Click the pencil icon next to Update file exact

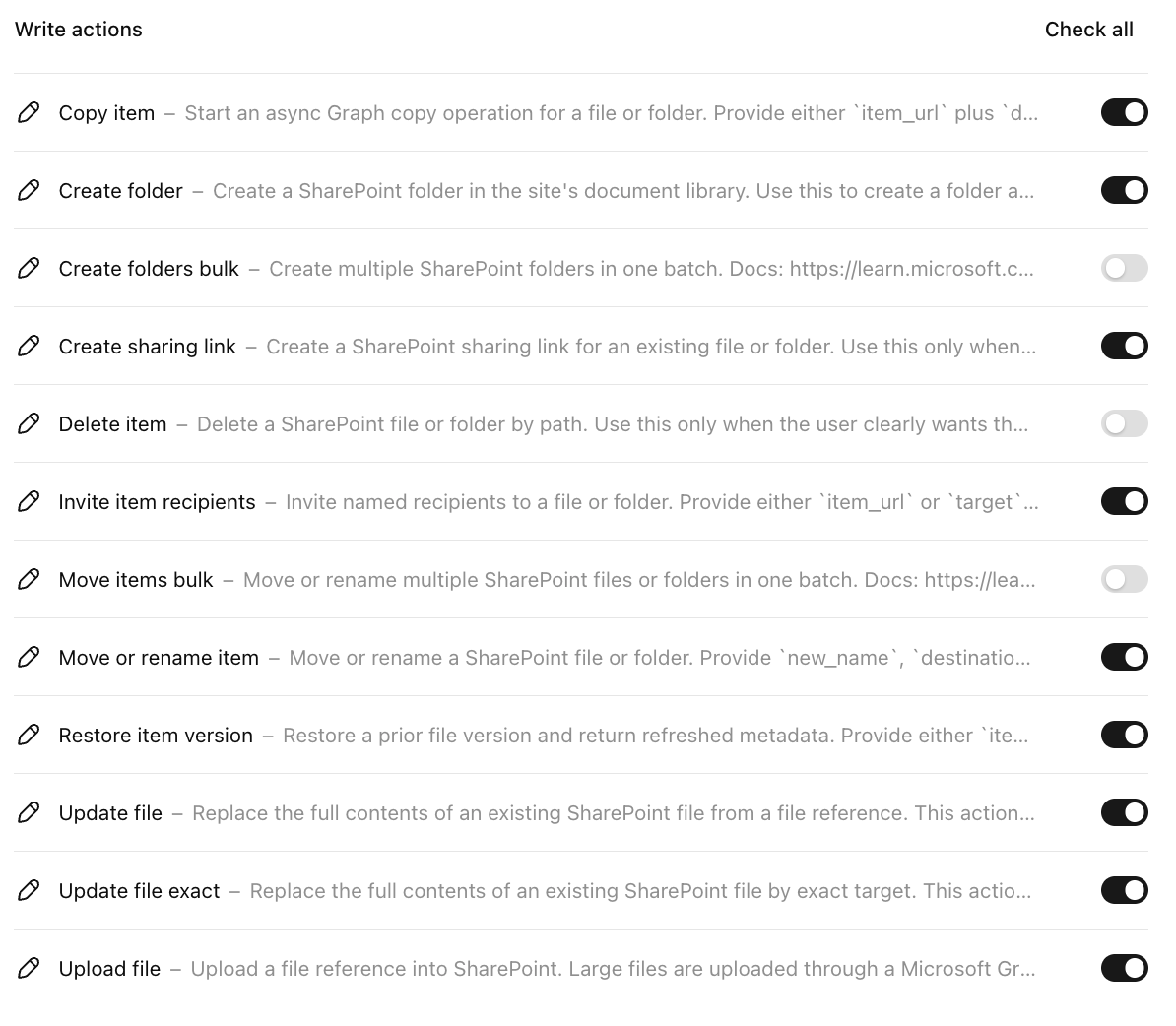29,890
